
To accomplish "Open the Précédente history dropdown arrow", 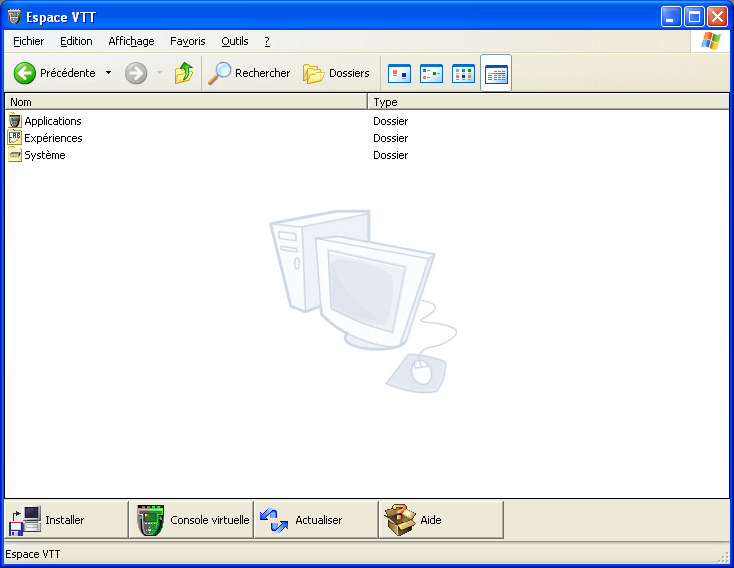I will coord(108,73).
